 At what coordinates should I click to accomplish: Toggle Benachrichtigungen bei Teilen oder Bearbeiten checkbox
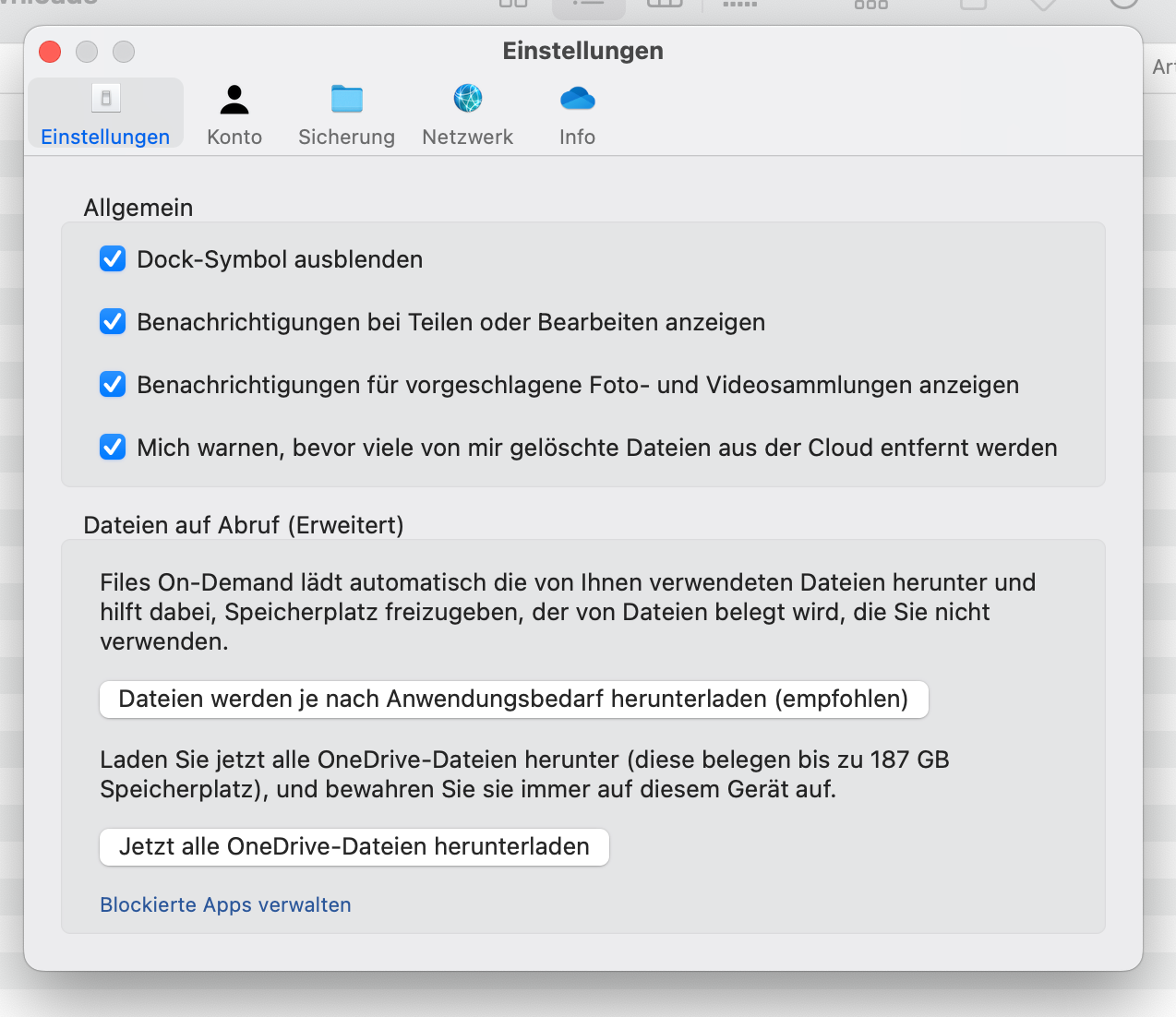click(113, 322)
